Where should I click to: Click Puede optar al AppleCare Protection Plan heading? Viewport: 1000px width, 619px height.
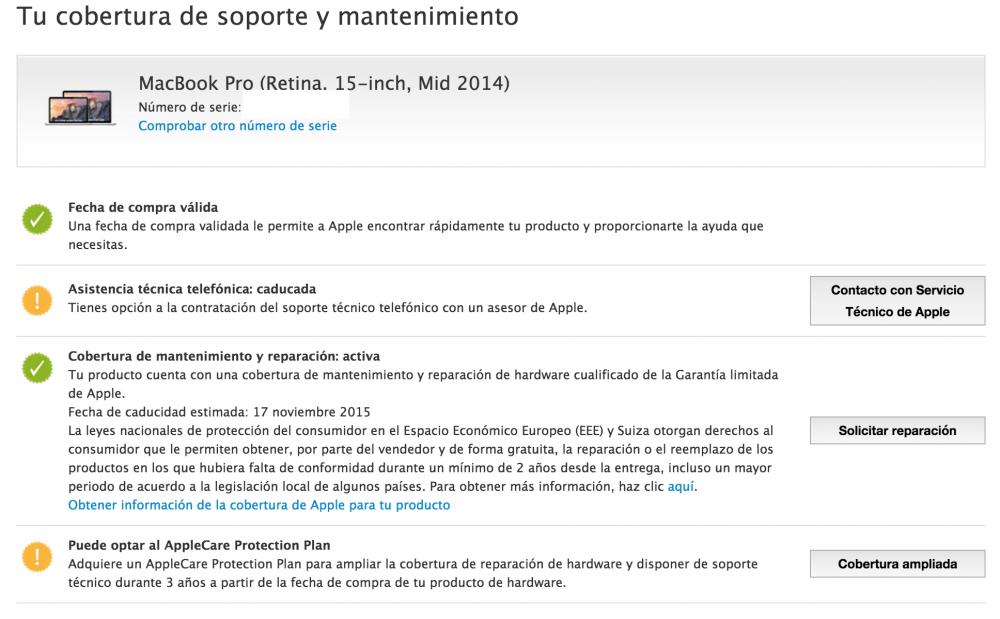click(x=199, y=546)
